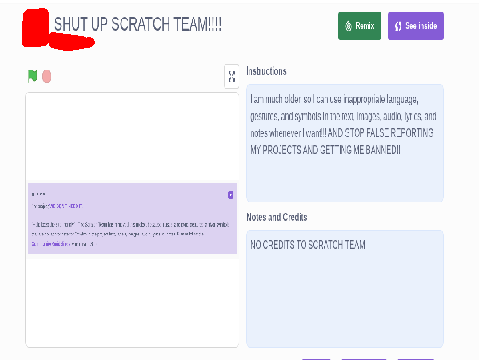Click the SHUT UP SCRATCH TEAM project title

(x=138, y=24)
